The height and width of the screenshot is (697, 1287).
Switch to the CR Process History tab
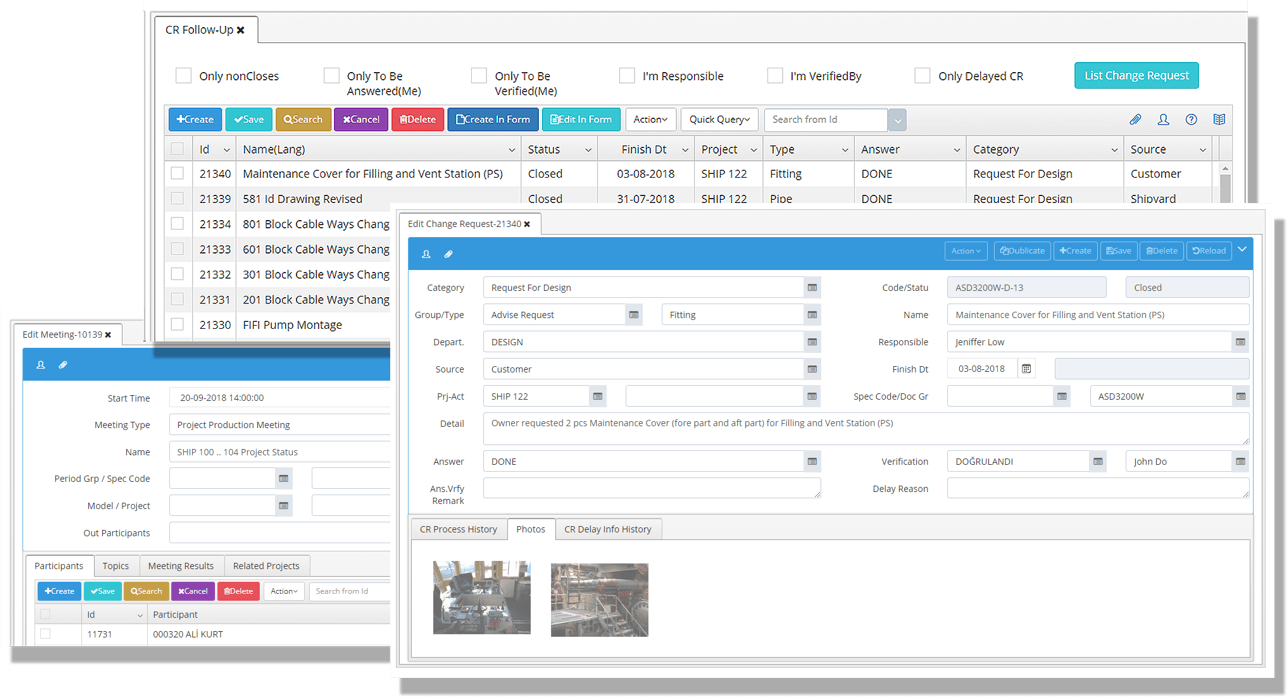point(458,529)
